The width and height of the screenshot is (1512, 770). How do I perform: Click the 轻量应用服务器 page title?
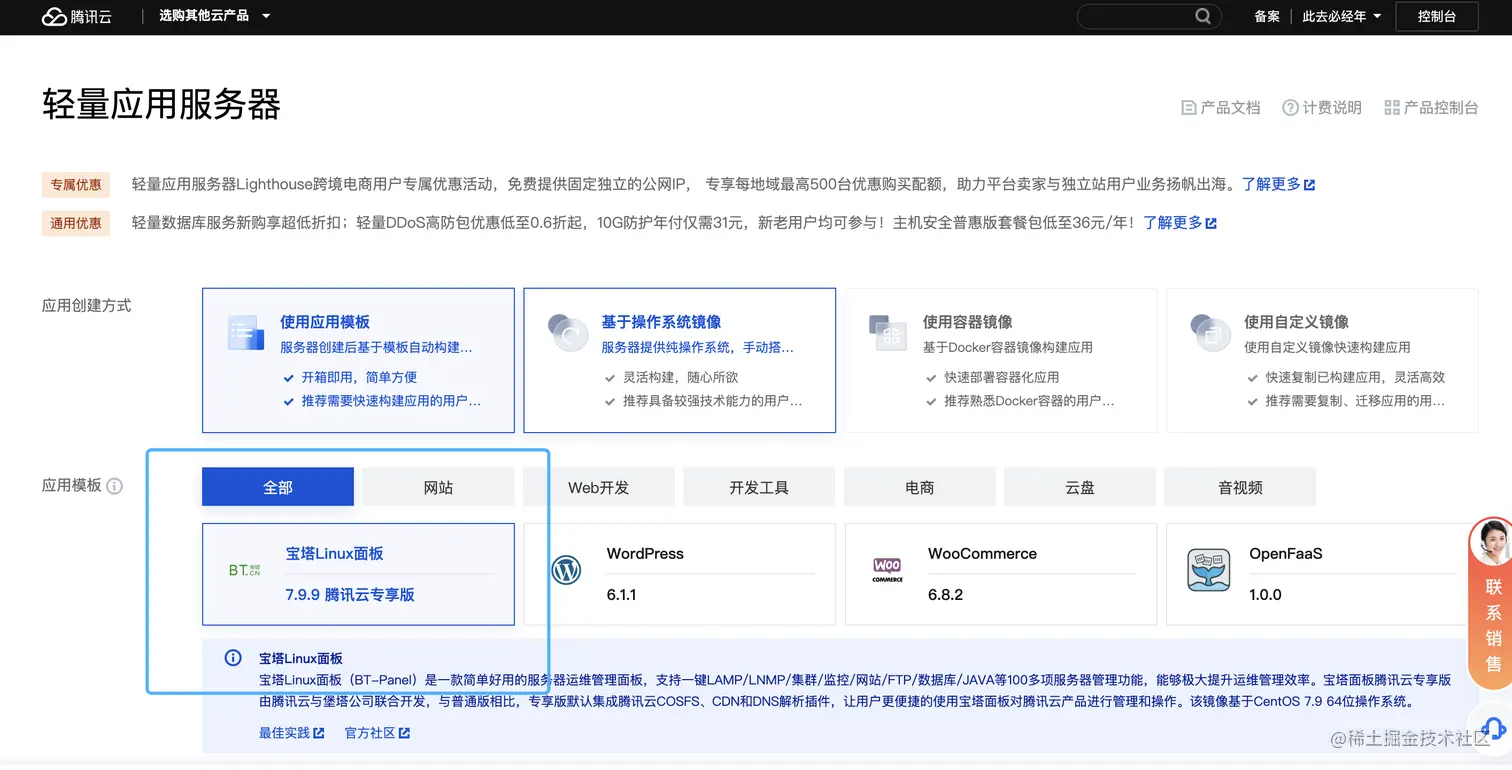[161, 105]
